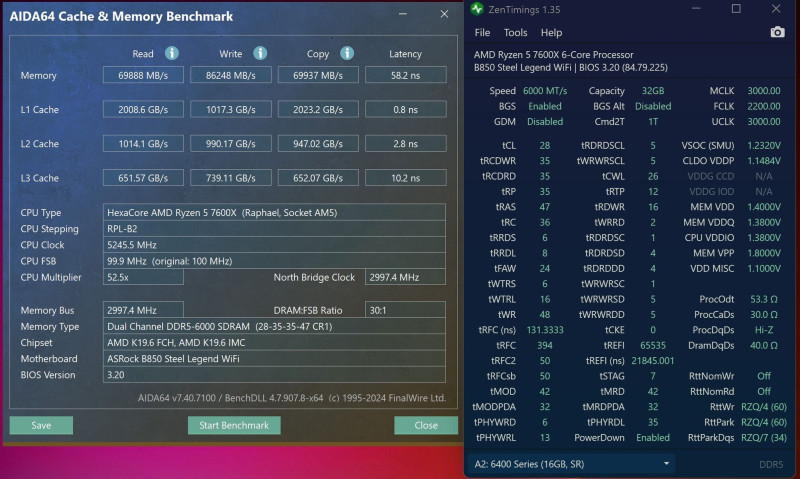The image size is (800, 479).
Task: Click the VSOC (SMU) value 1.2320V
Action: tap(764, 145)
